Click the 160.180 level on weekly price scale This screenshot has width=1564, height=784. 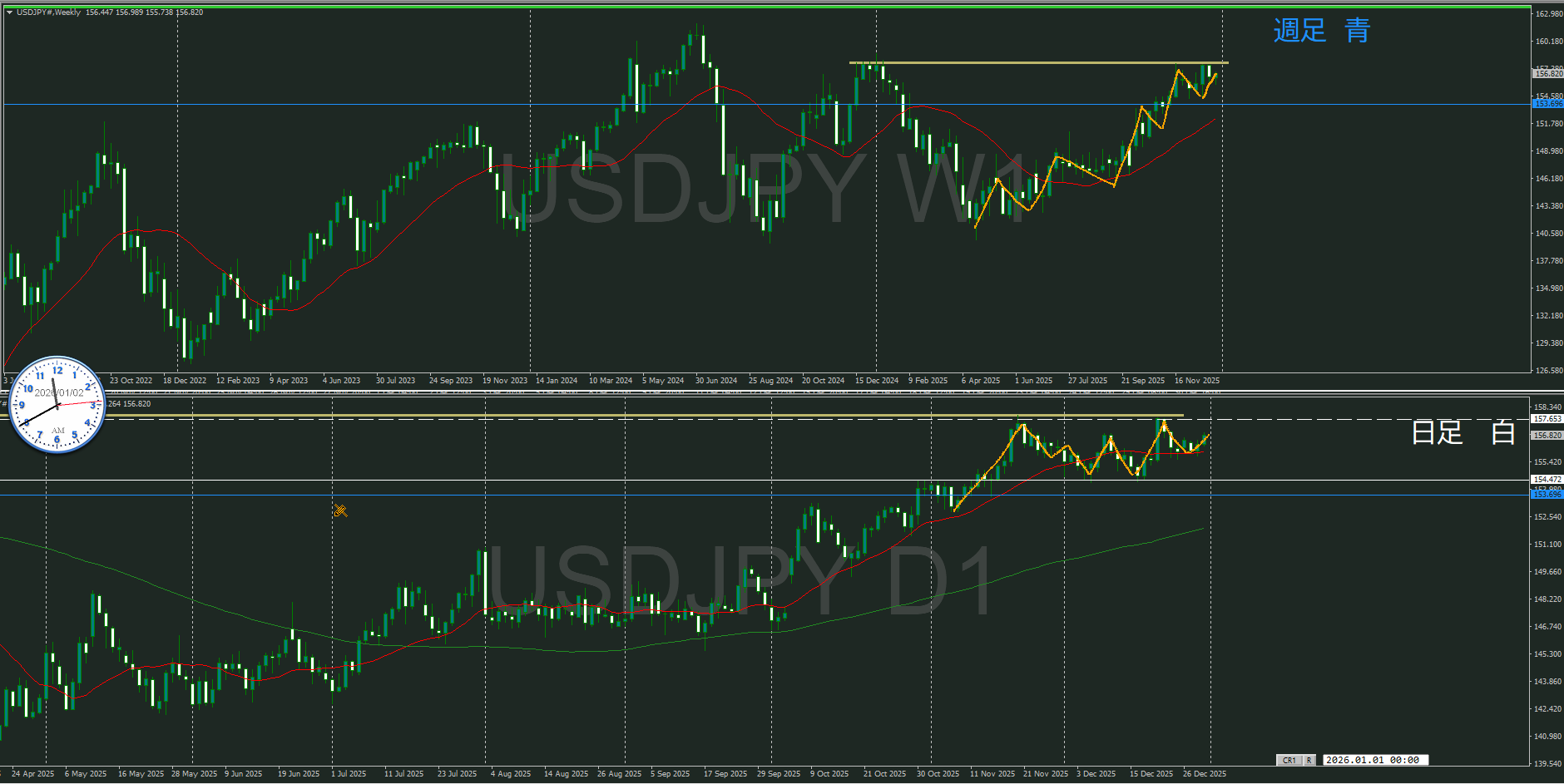[1547, 42]
